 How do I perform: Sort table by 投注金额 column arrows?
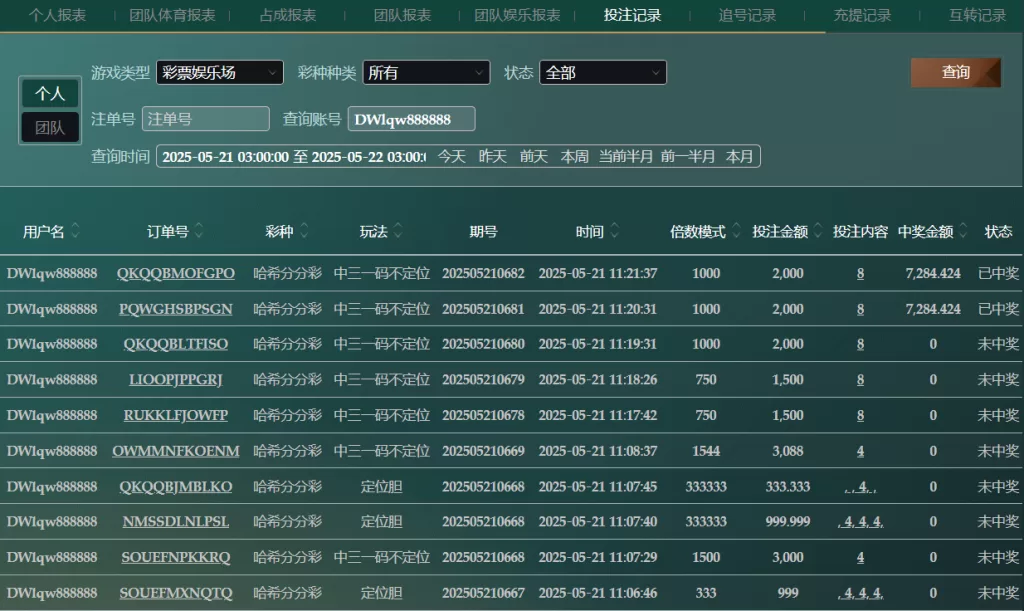click(x=818, y=230)
